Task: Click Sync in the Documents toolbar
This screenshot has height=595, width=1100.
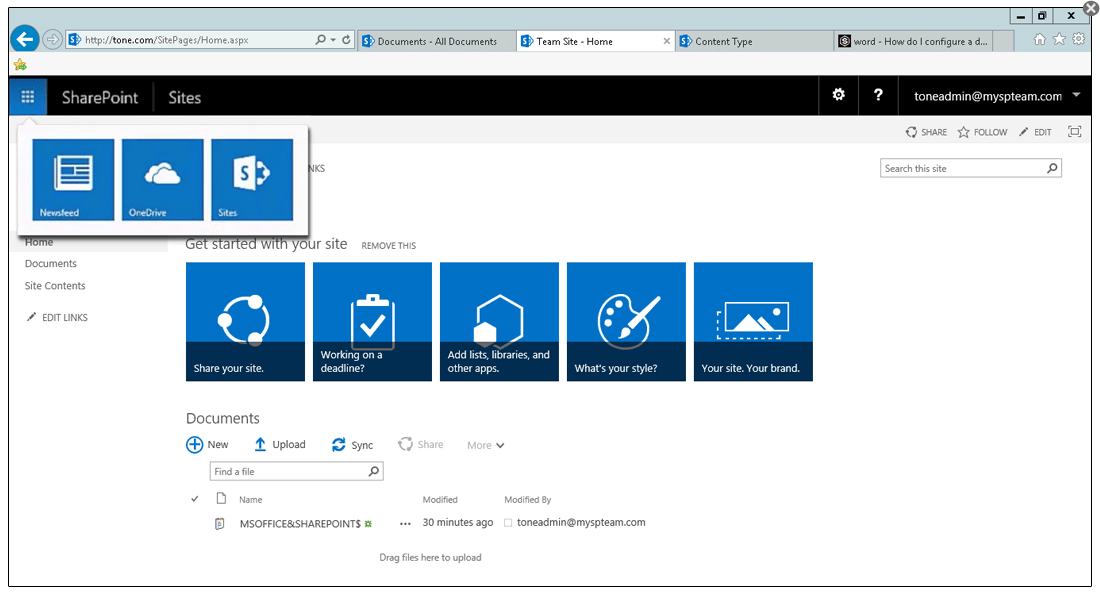Action: [352, 445]
